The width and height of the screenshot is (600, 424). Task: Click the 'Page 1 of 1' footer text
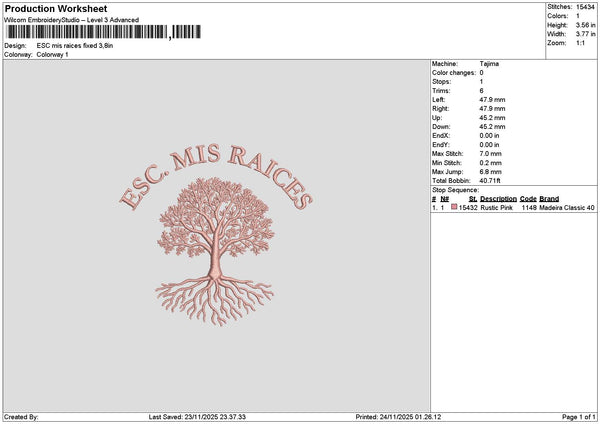(579, 417)
